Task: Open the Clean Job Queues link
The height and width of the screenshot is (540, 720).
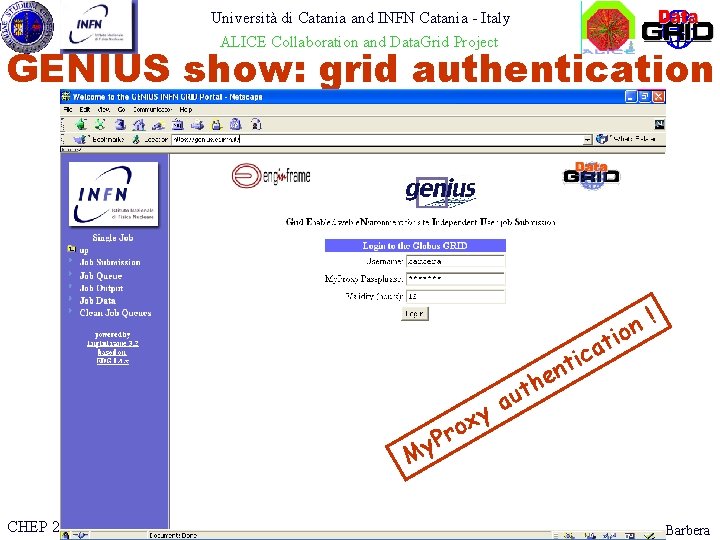Action: [x=115, y=313]
